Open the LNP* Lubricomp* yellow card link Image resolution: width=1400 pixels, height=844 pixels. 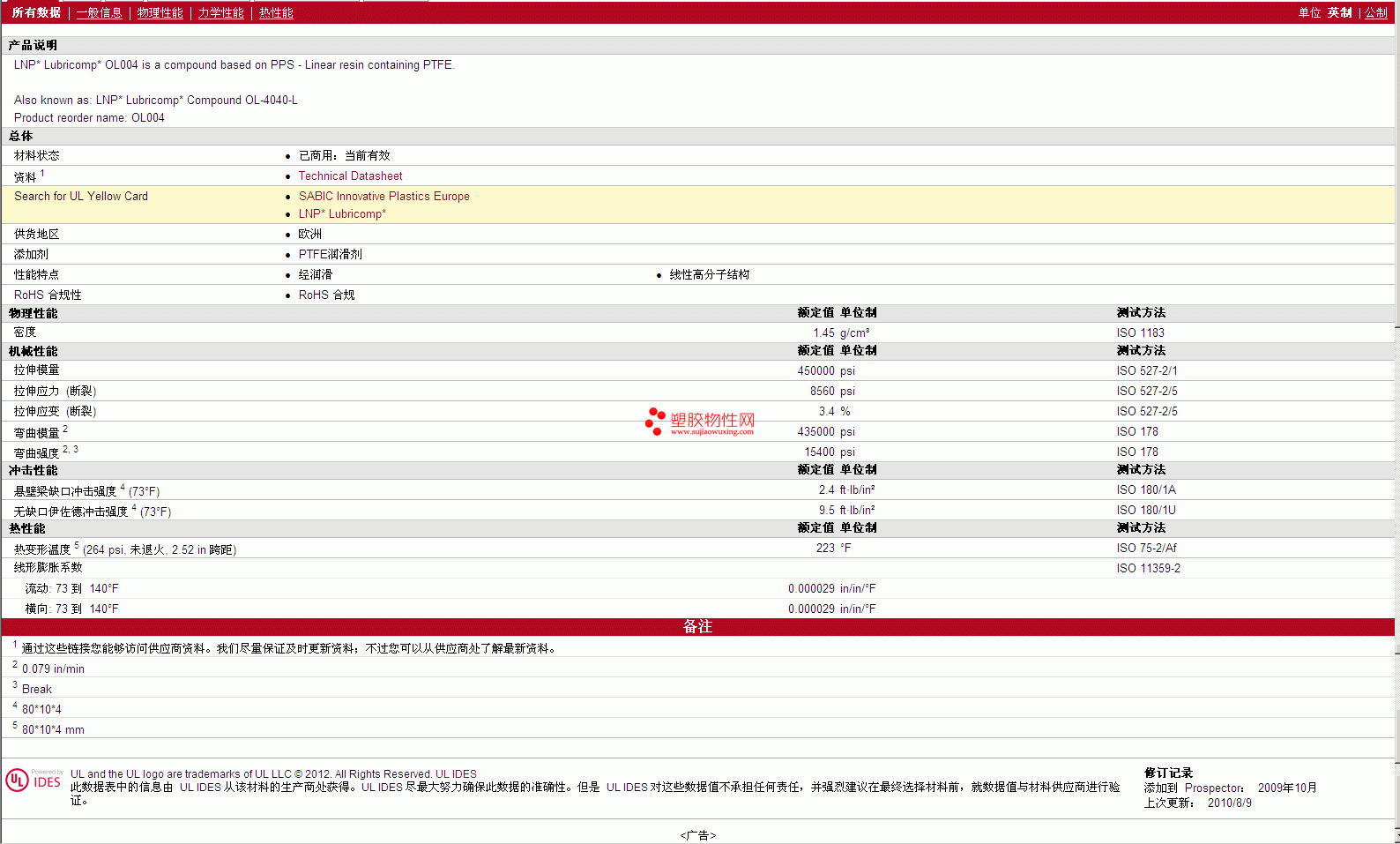point(342,213)
